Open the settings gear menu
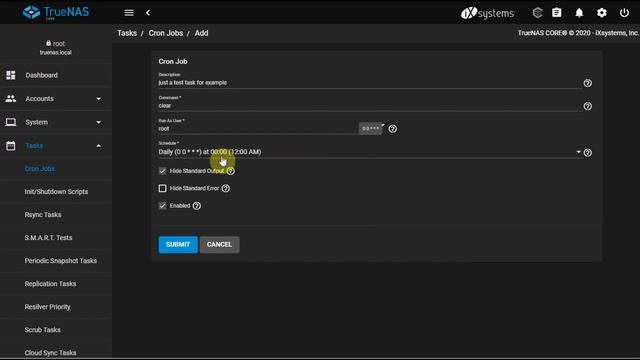The image size is (640, 360). pyautogui.click(x=602, y=13)
